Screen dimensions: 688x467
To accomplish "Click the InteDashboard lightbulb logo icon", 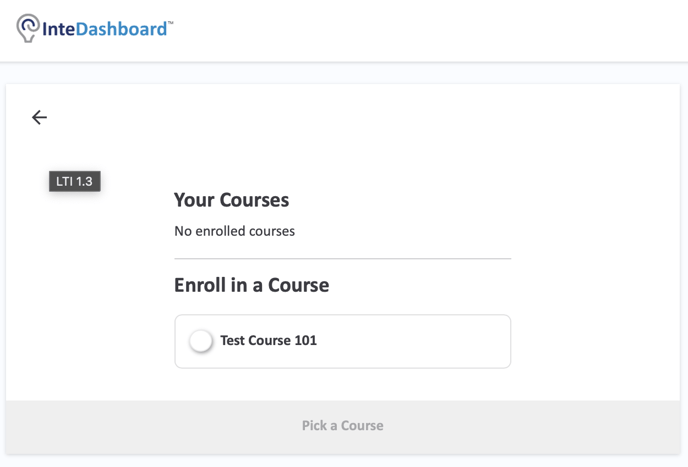I will pos(28,28).
